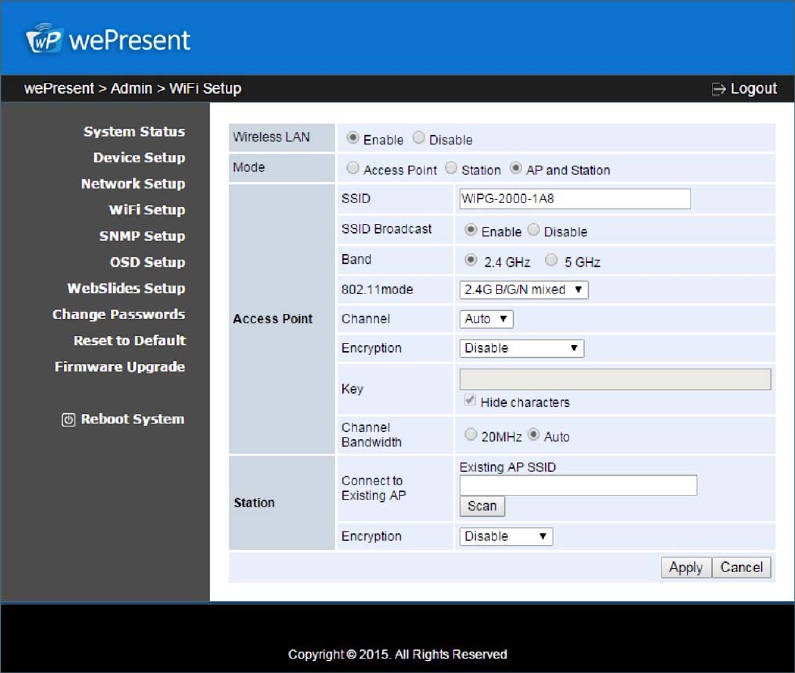Image resolution: width=795 pixels, height=673 pixels.
Task: Click the "Connect to Existing AP" label
Action: click(374, 488)
